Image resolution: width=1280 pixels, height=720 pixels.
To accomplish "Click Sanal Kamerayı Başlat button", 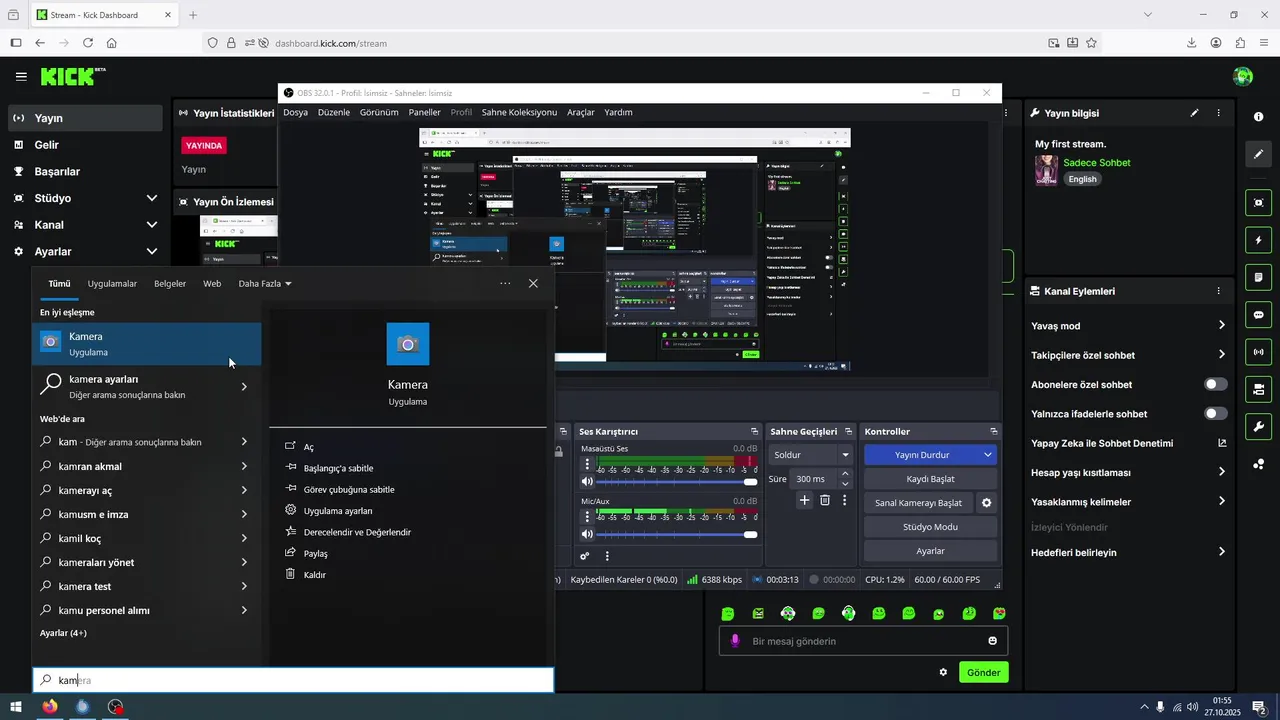I will click(918, 503).
